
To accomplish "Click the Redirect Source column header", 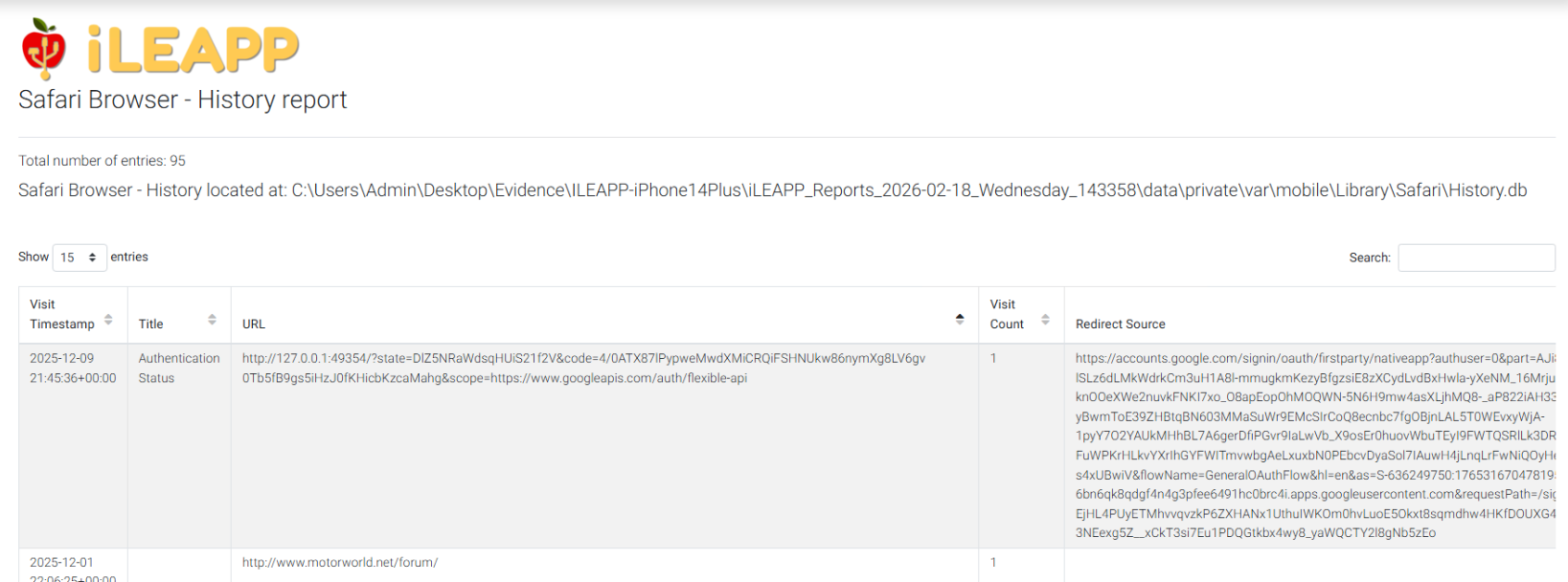I will [1120, 325].
